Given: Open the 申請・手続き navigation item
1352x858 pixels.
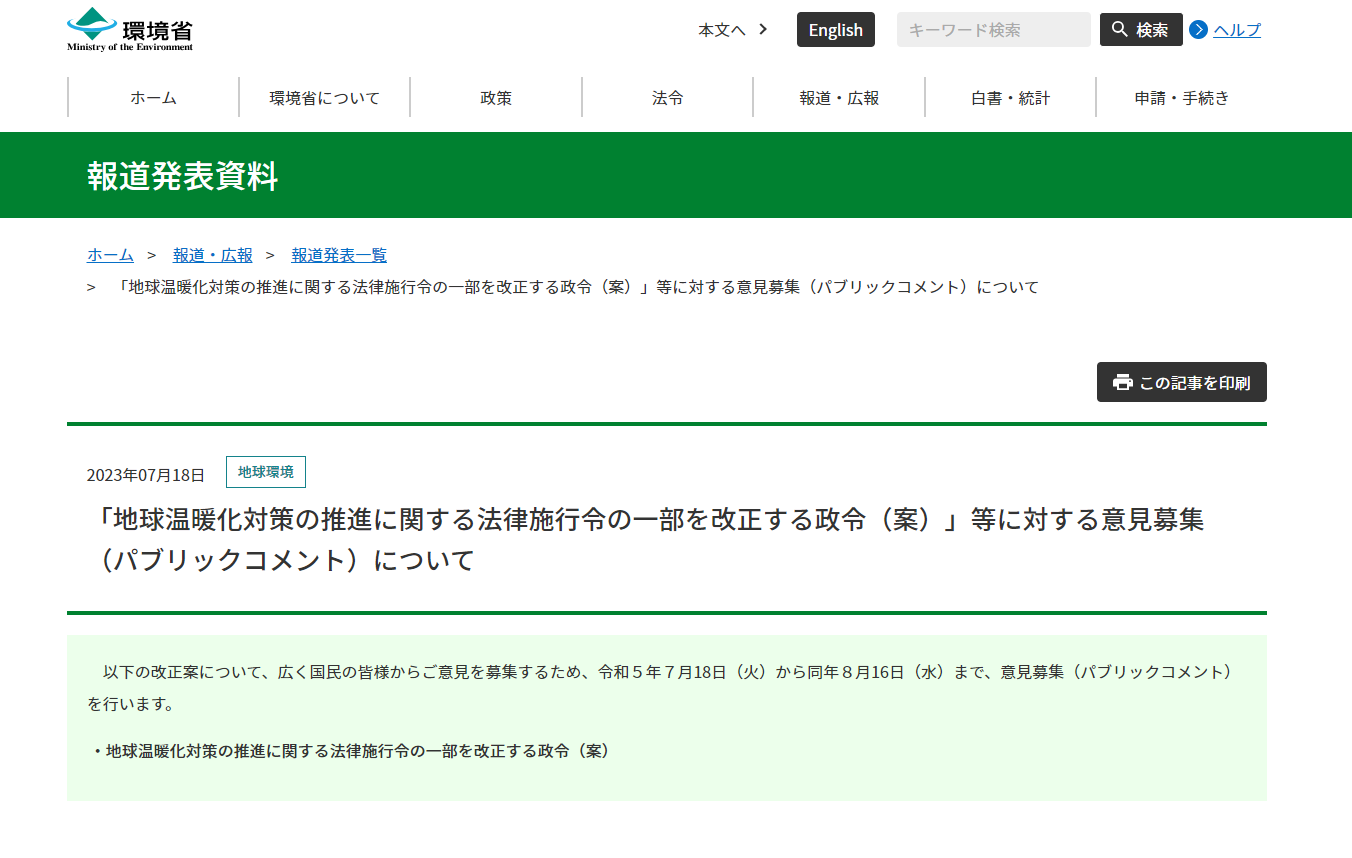Looking at the screenshot, I should tap(1181, 98).
